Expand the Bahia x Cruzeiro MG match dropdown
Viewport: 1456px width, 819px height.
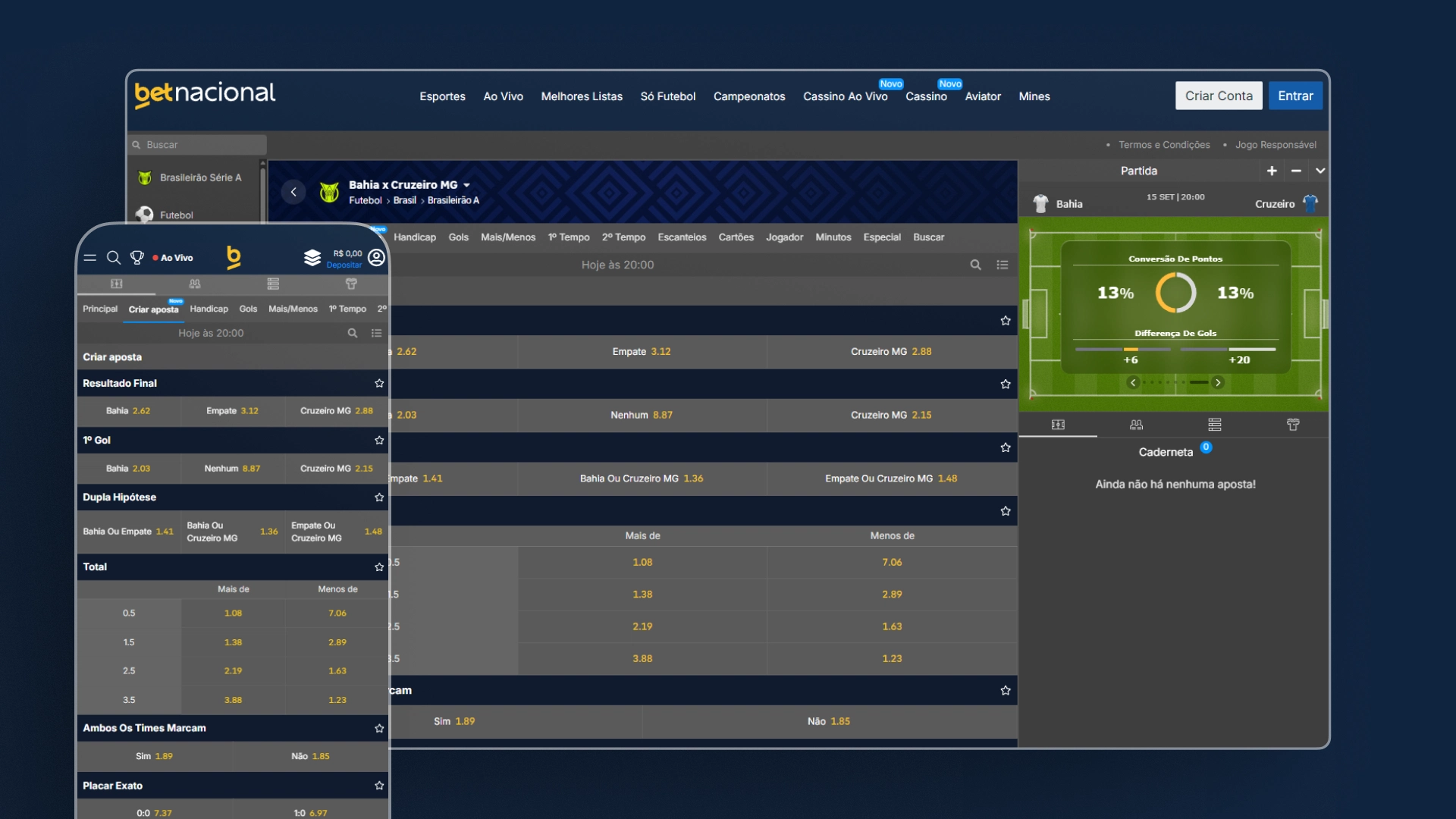(466, 185)
